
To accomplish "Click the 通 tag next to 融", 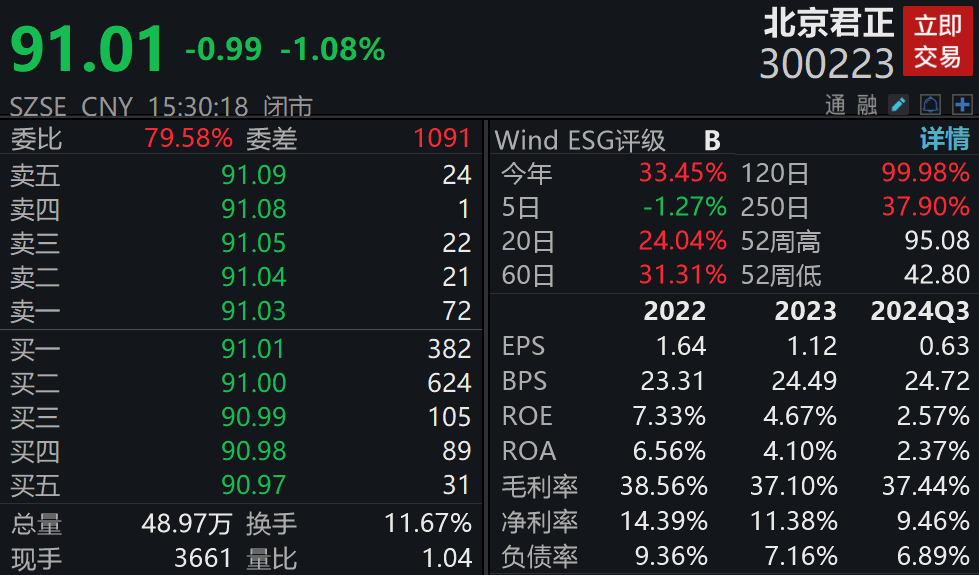I will pos(835,105).
